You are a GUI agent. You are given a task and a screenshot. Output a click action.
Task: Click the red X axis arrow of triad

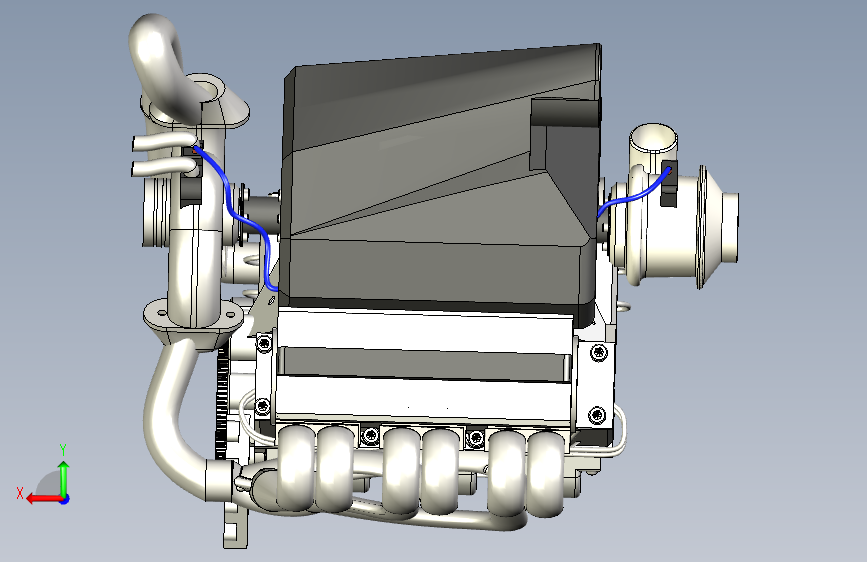point(43,499)
